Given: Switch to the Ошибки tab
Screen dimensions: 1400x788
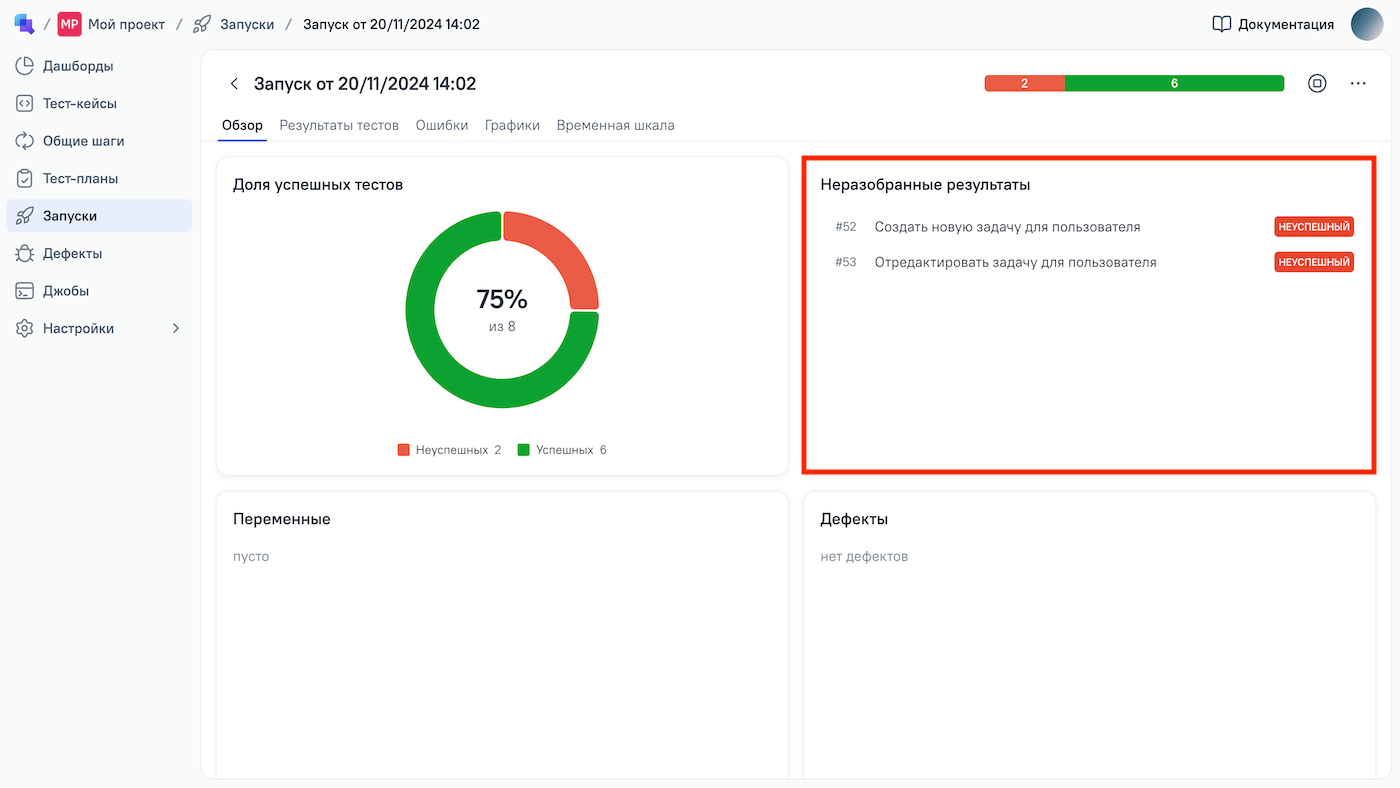Looking at the screenshot, I should (442, 126).
